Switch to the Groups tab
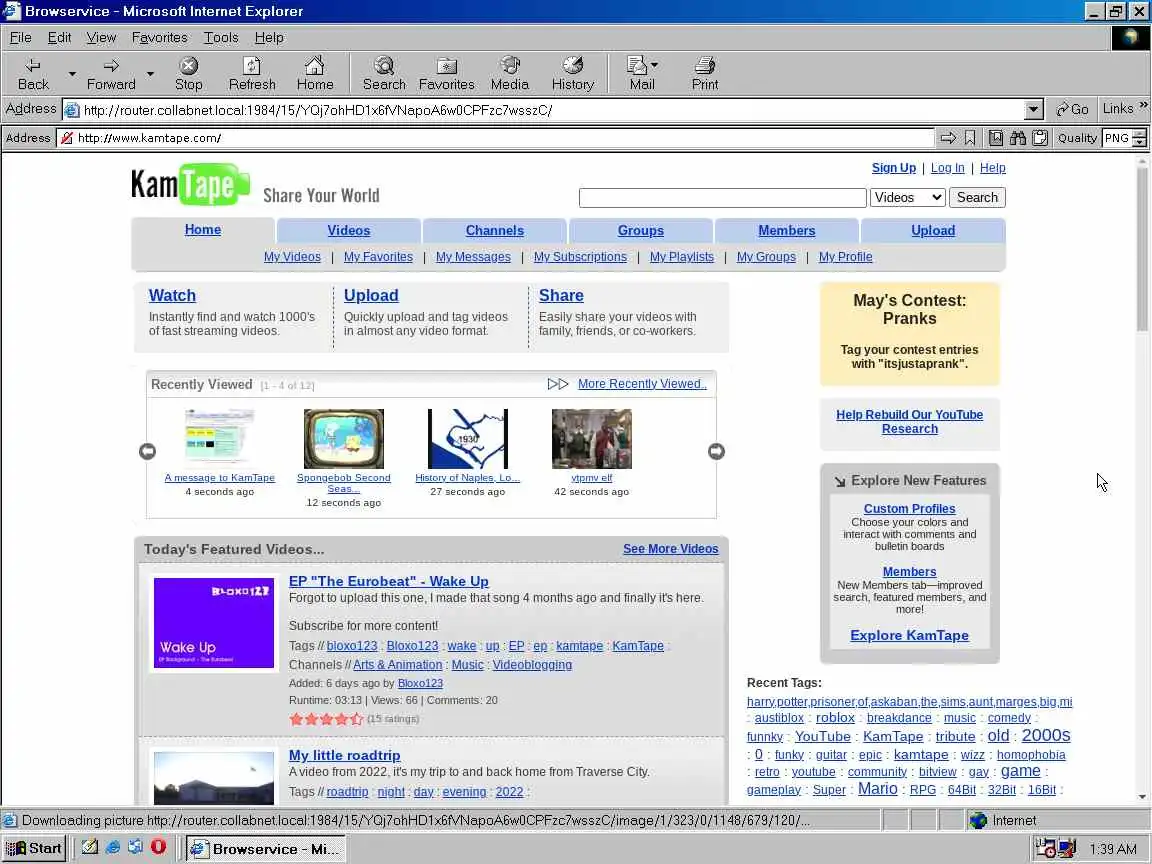Image resolution: width=1152 pixels, height=864 pixels. pos(641,231)
